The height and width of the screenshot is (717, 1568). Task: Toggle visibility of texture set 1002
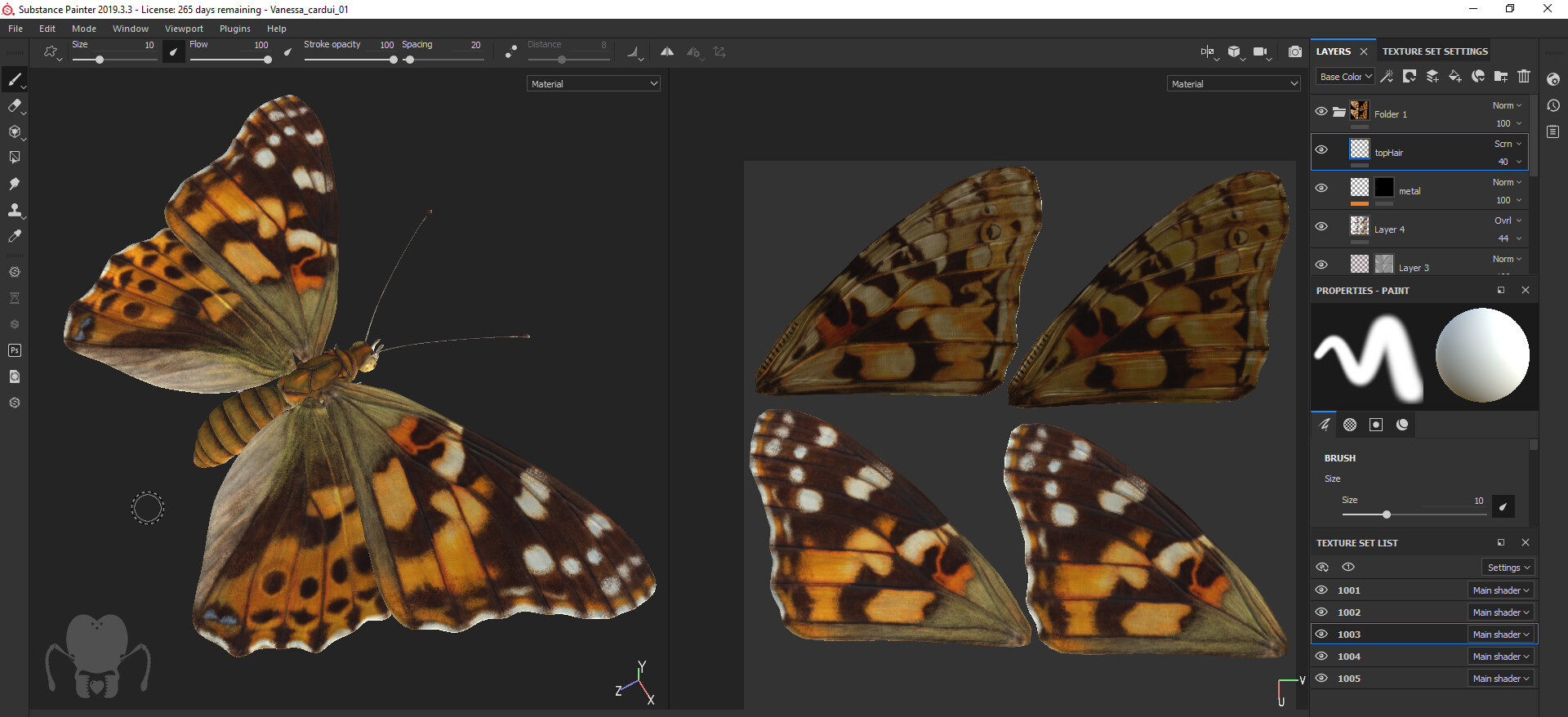pos(1321,612)
